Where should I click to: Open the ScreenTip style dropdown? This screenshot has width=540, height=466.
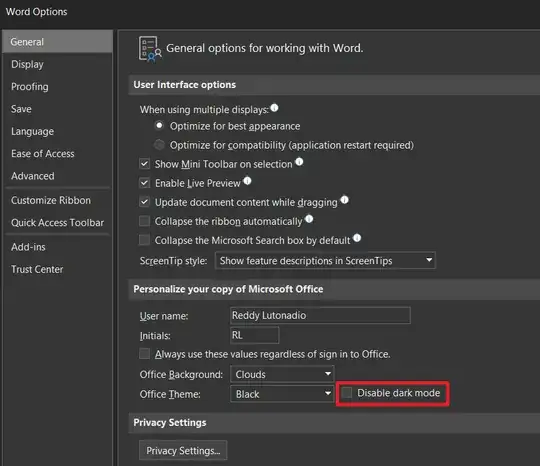[325, 260]
